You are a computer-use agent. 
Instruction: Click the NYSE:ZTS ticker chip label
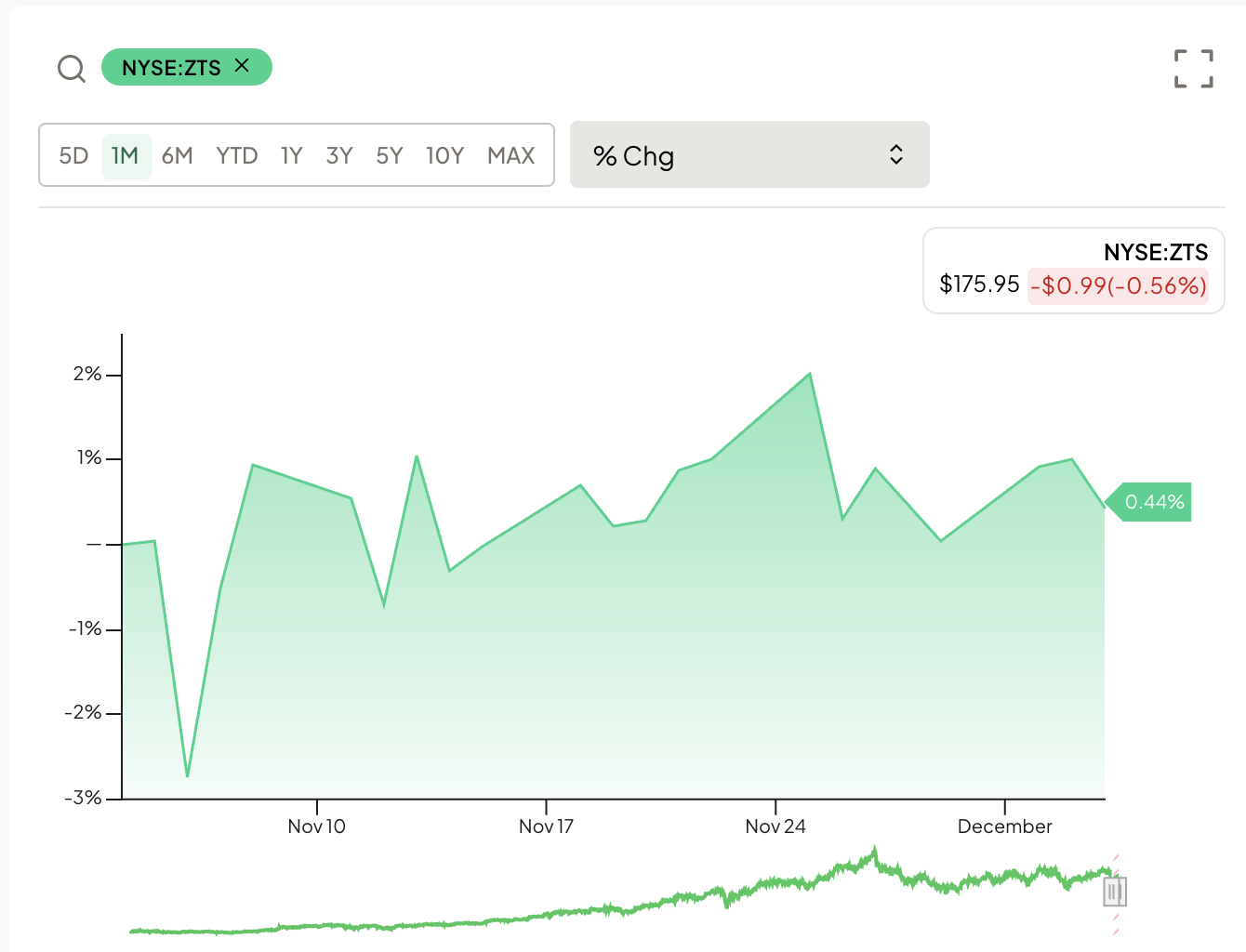pos(171,68)
